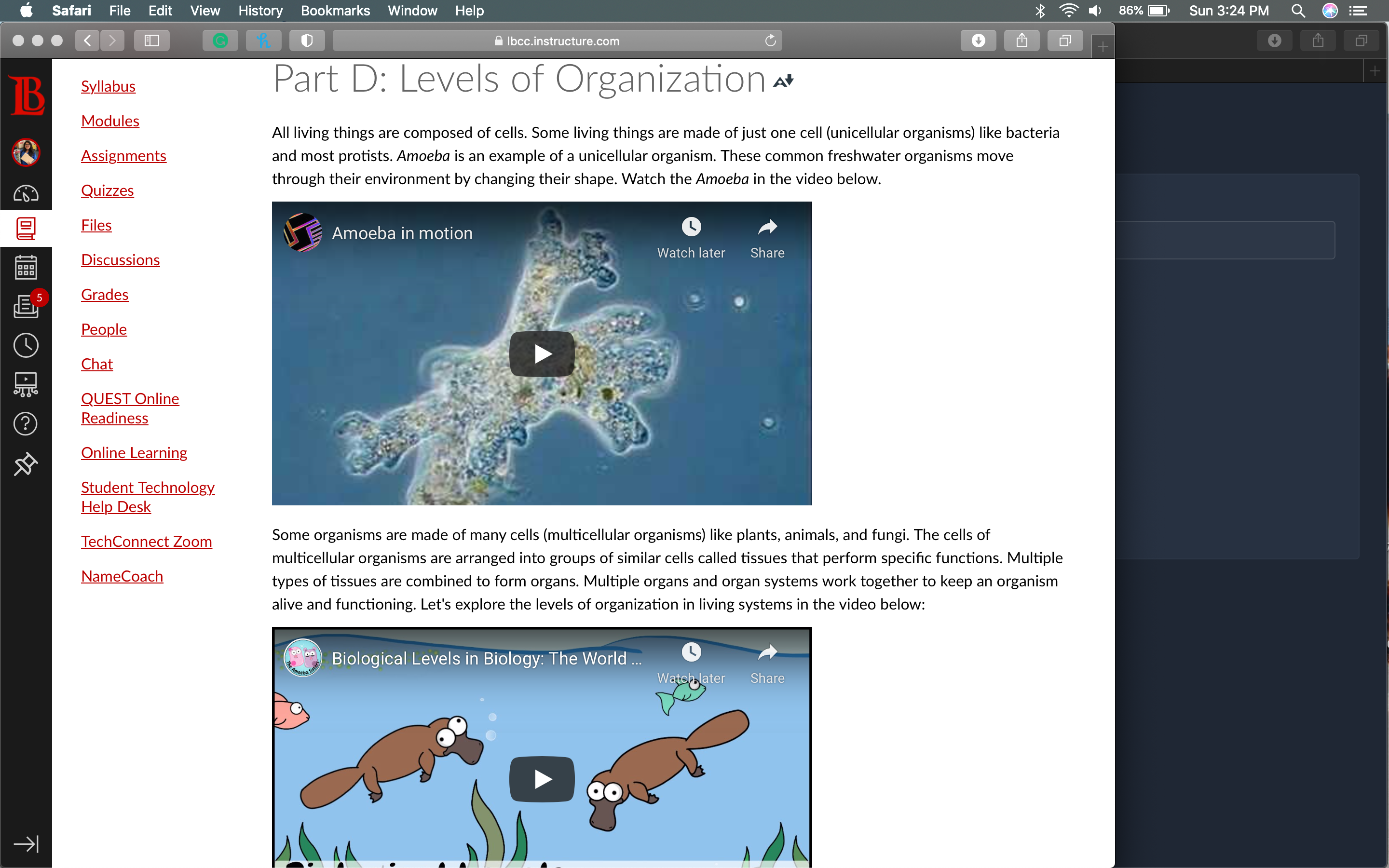Open the Online Learning link
Screen dimensions: 1389x868
coord(134,453)
